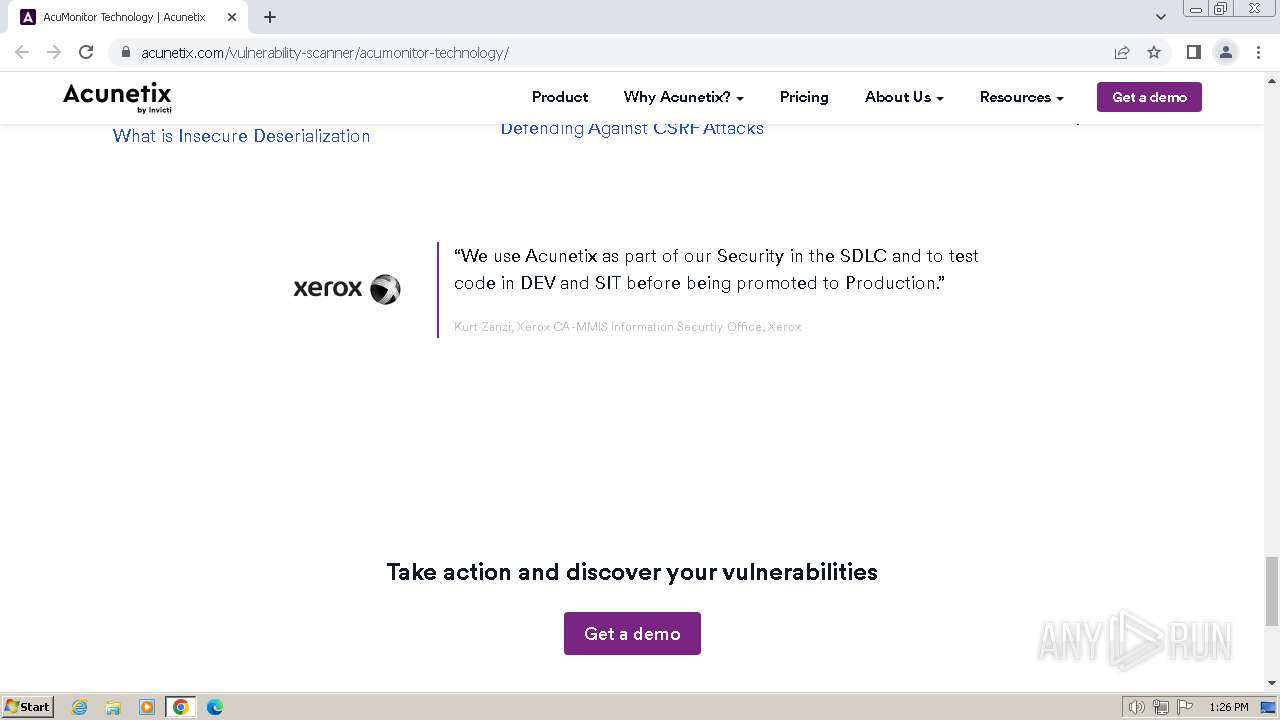Reload the page with refresh icon
The width and height of the screenshot is (1280, 720).
click(86, 52)
